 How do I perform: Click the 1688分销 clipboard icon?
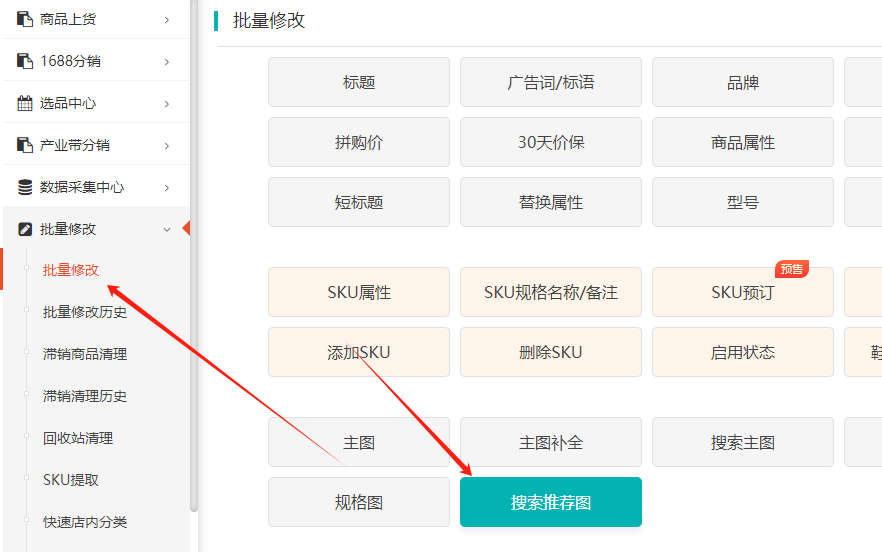25,61
